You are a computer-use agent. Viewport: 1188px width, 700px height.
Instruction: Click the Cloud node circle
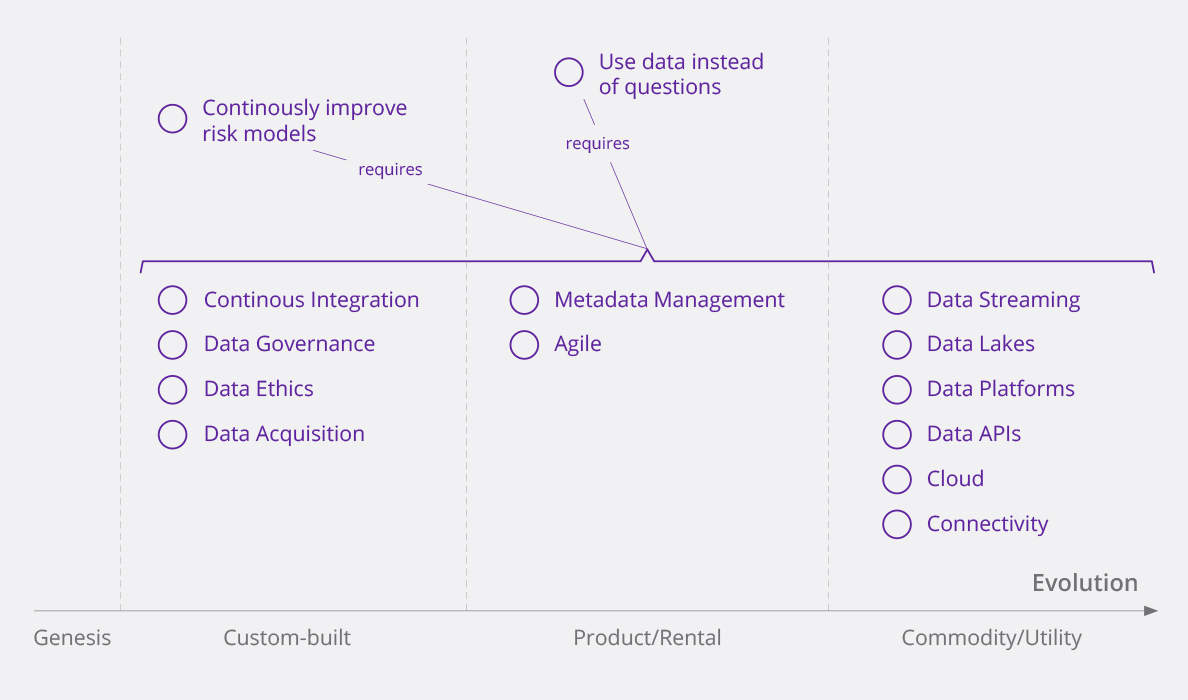pos(897,479)
